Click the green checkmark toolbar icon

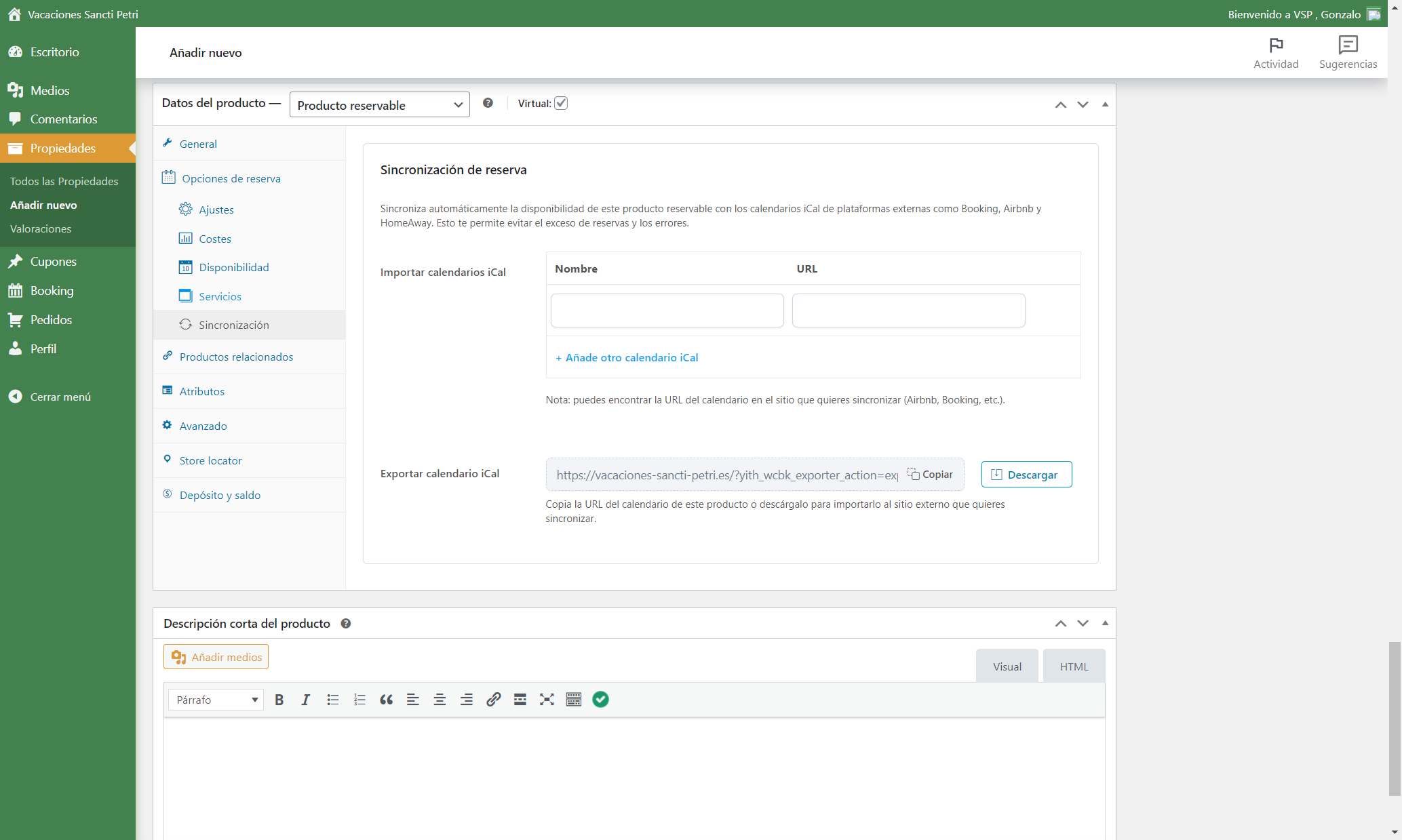(600, 700)
